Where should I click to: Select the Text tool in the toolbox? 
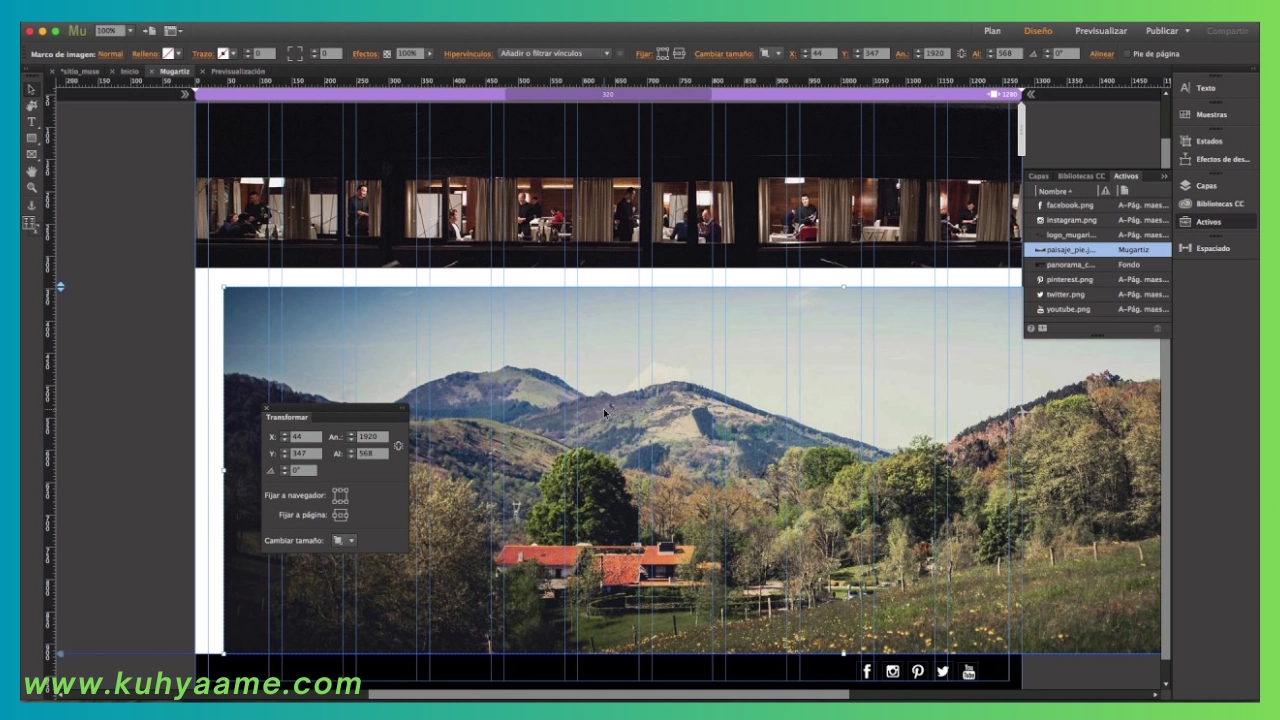coord(31,122)
